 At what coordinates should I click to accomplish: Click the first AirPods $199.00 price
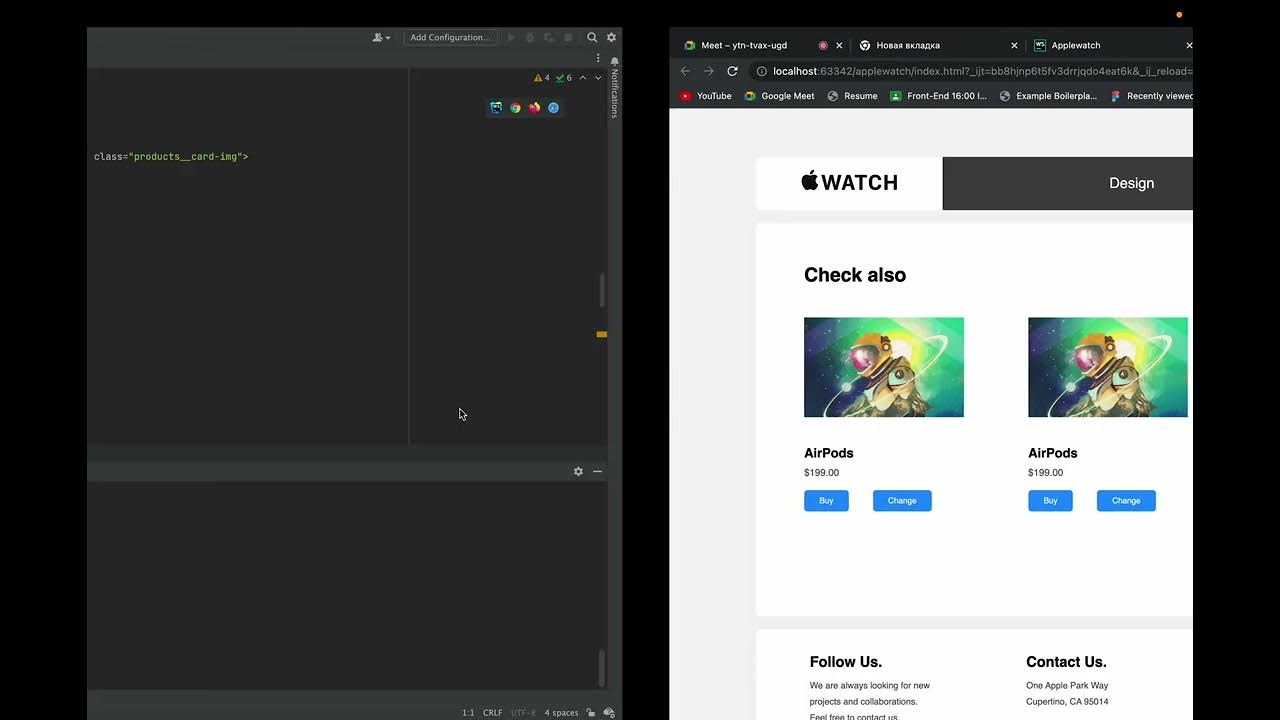[x=821, y=473]
